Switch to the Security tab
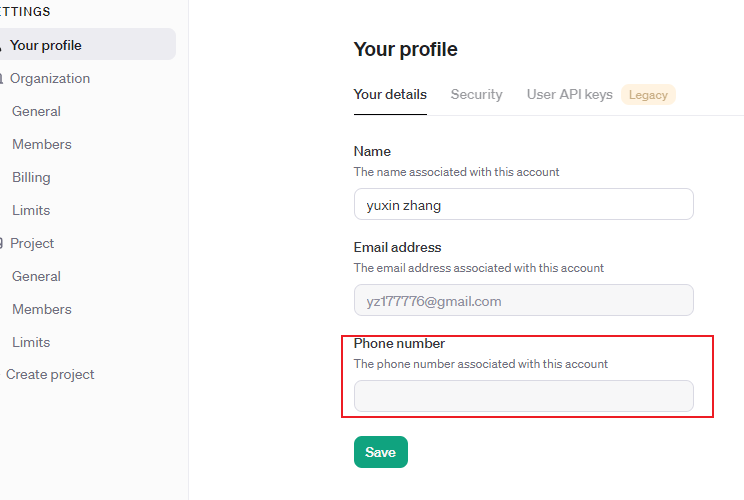 (476, 94)
